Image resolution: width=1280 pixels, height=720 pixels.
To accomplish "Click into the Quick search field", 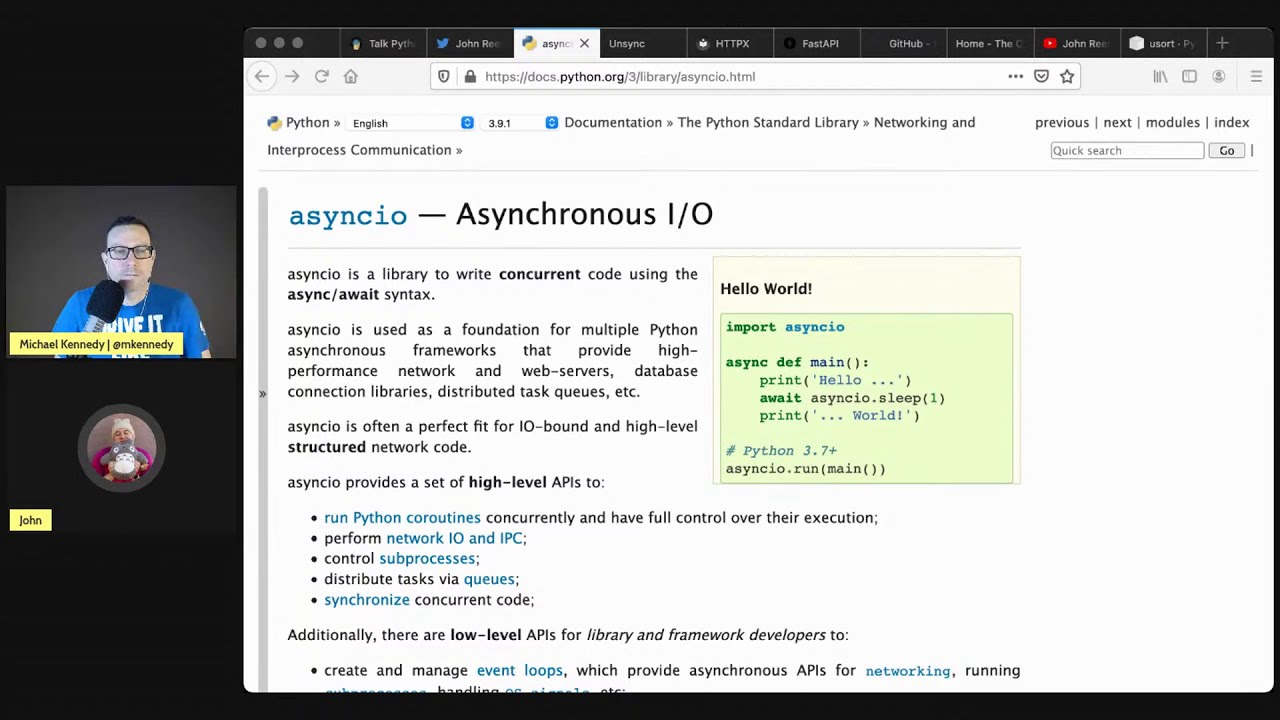I will (1126, 150).
